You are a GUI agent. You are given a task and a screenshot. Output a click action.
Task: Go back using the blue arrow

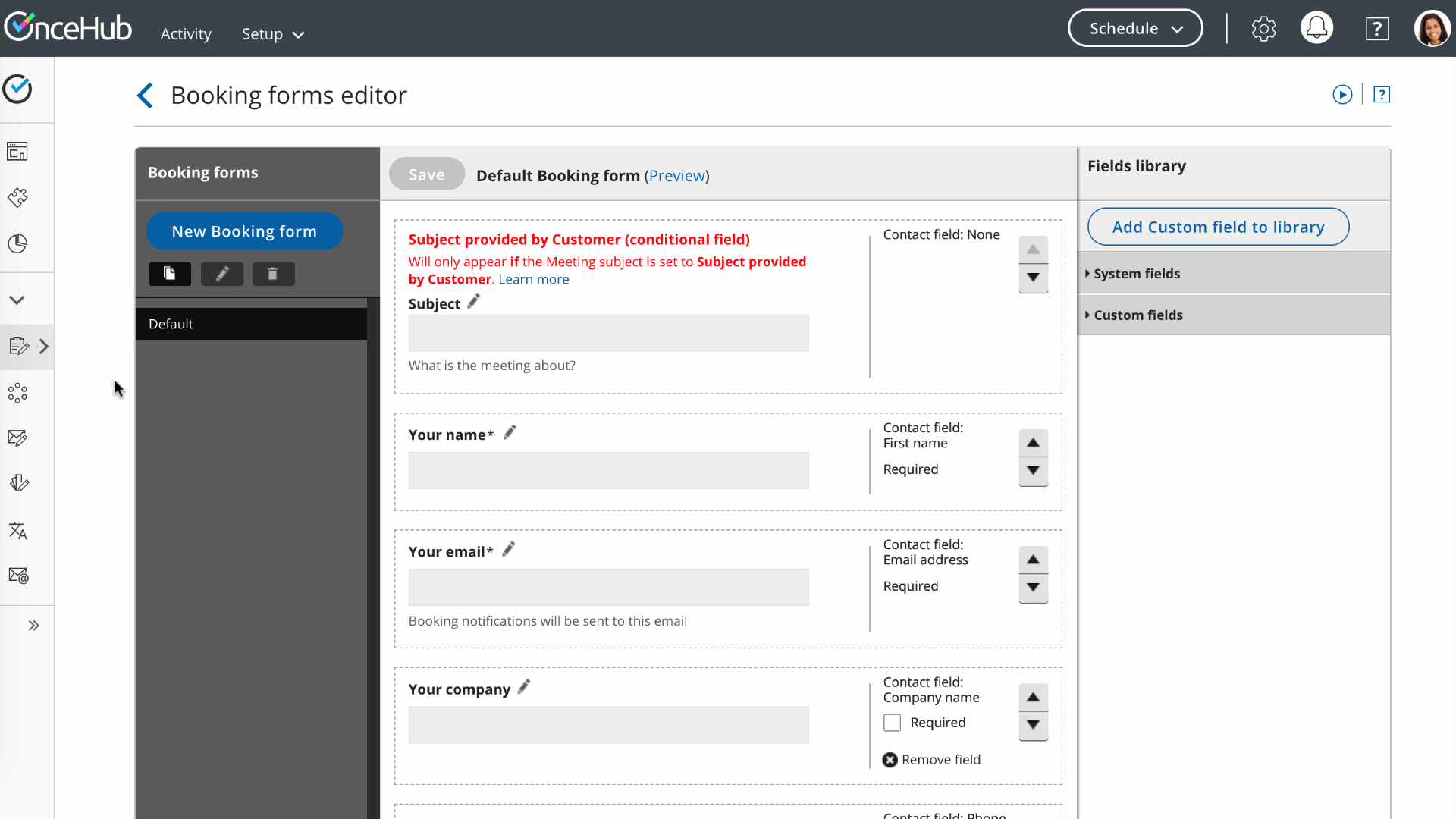pyautogui.click(x=145, y=96)
